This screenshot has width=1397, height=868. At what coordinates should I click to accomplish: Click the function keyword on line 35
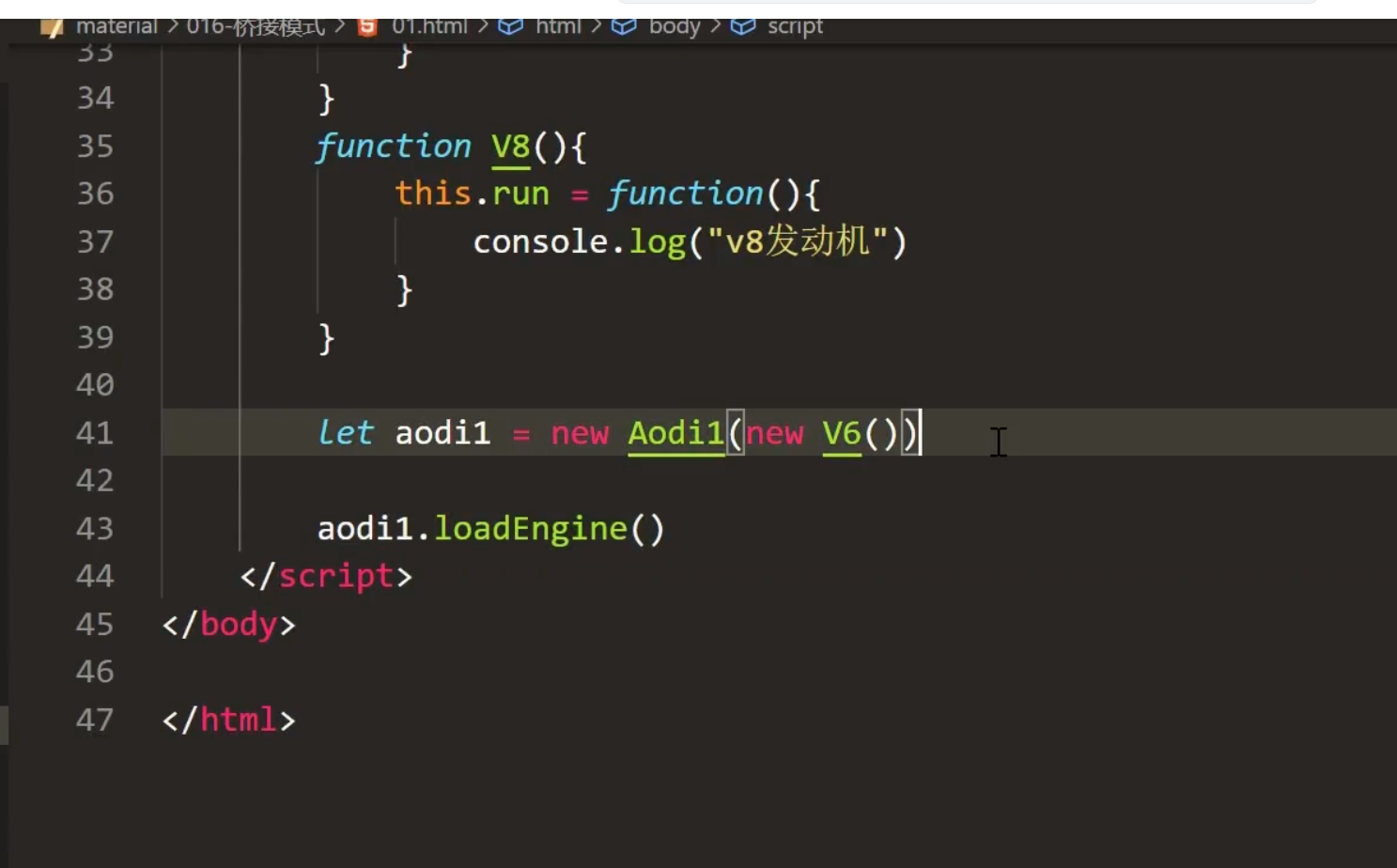click(393, 147)
